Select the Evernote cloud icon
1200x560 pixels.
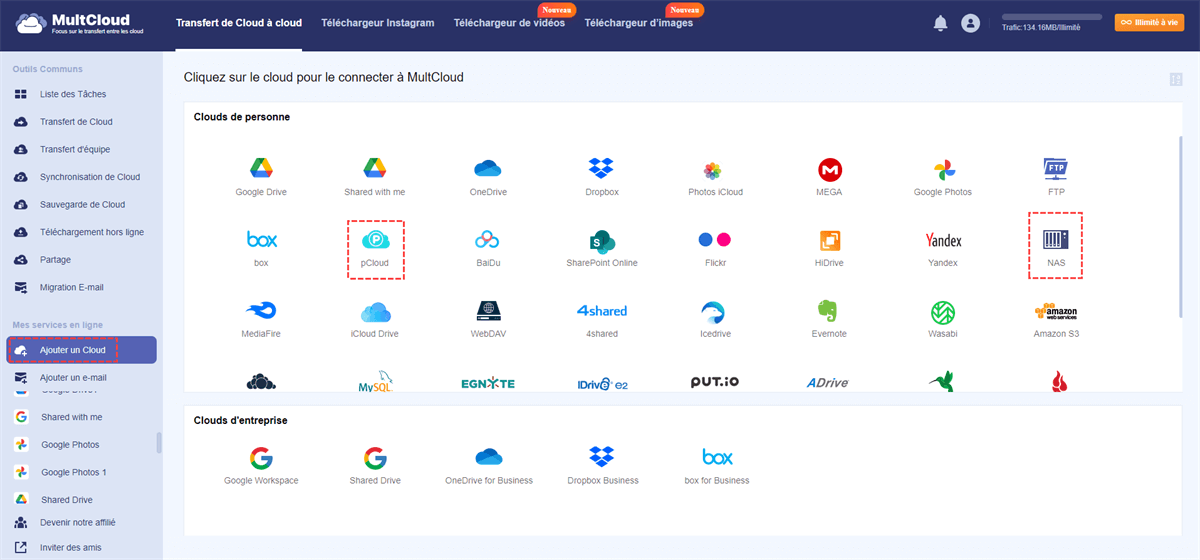pos(829,311)
